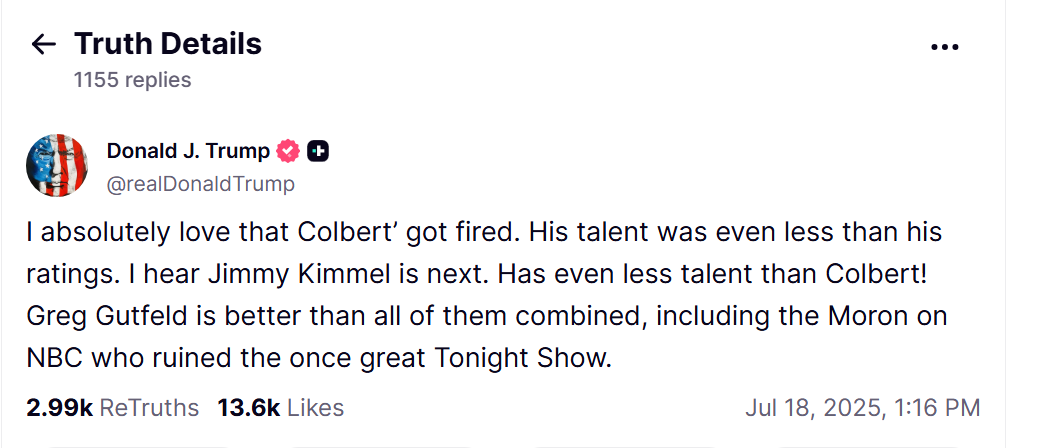Go back using the left arrow

[x=44, y=44]
